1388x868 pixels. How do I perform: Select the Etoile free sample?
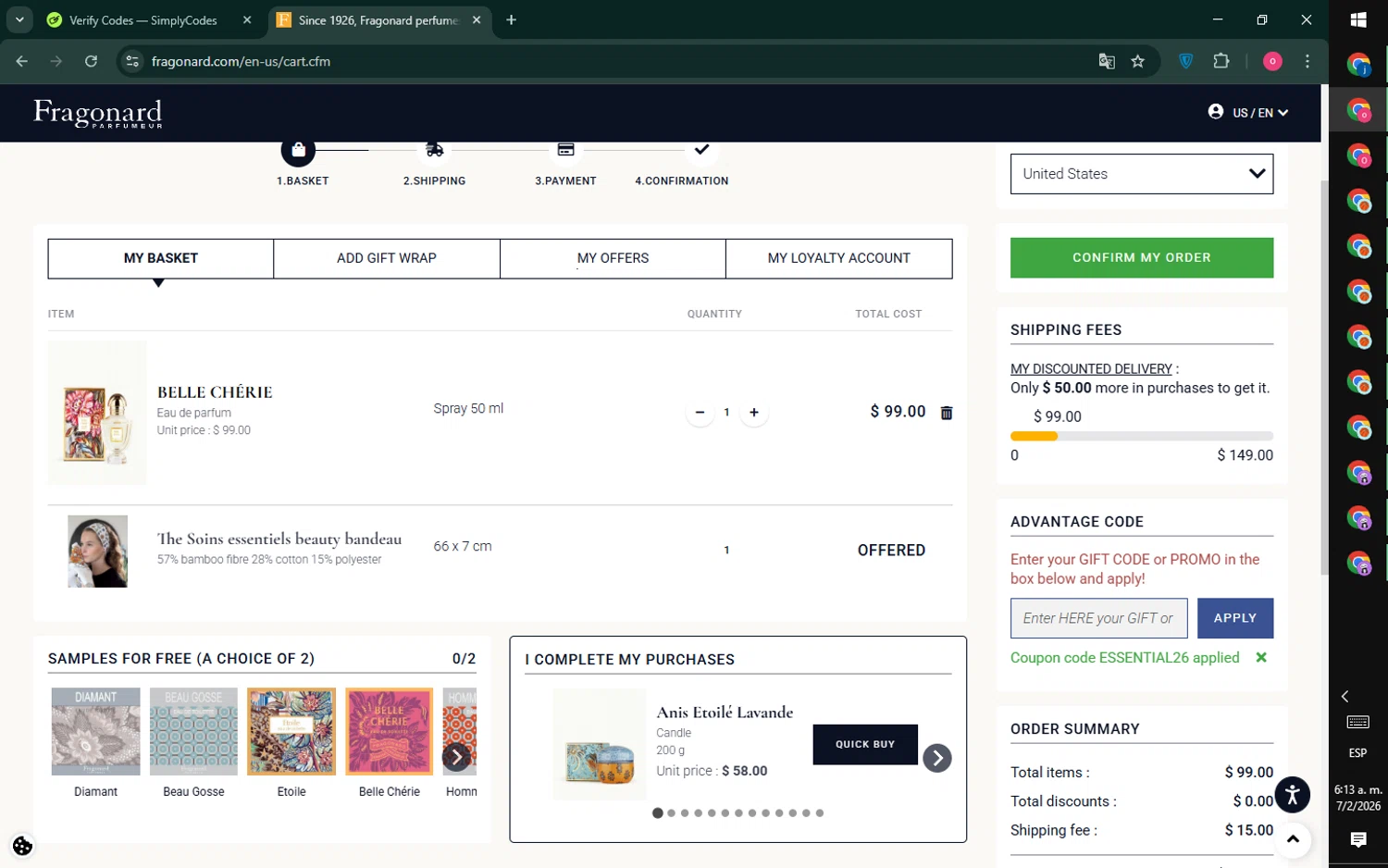(291, 732)
